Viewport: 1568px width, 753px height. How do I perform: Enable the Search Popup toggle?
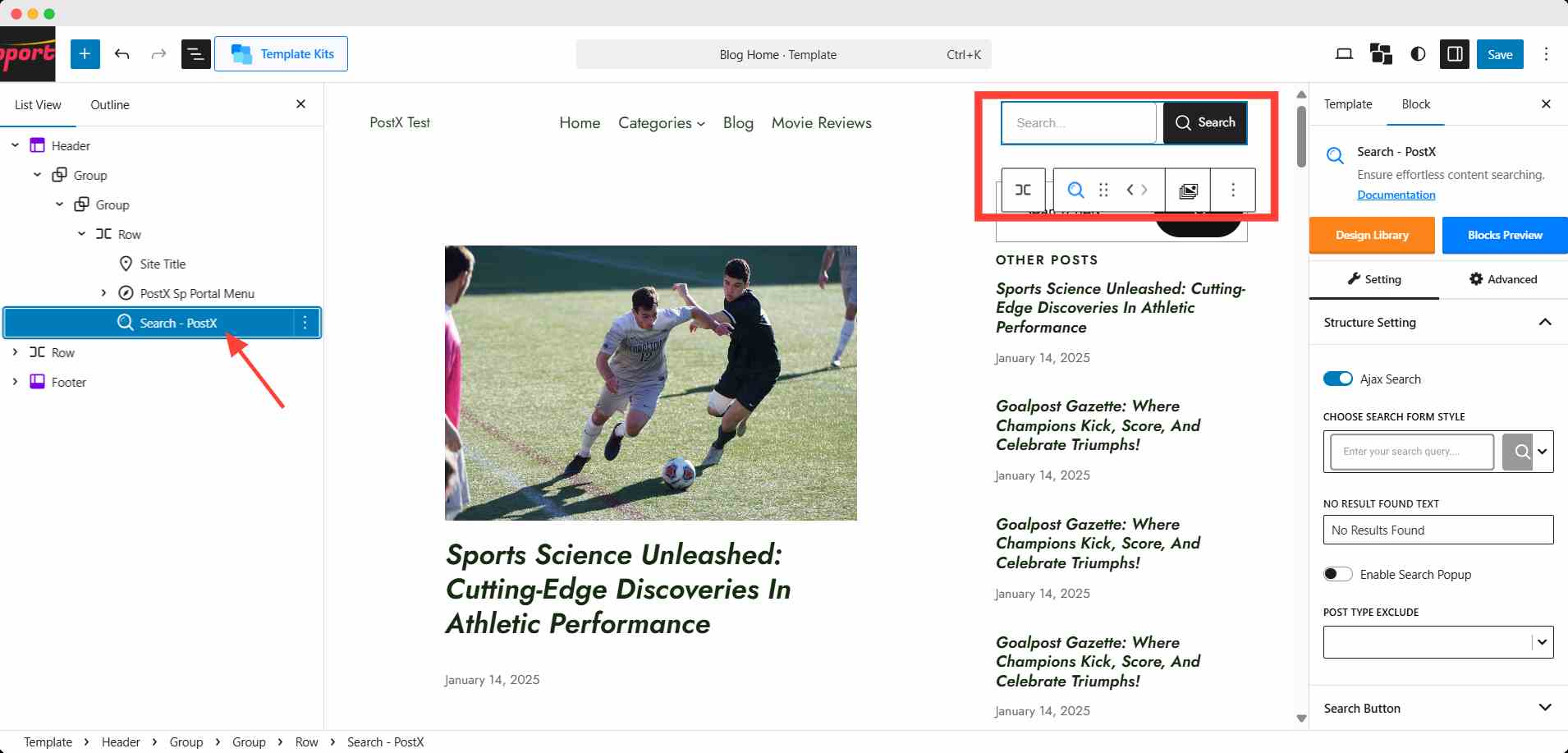1337,574
